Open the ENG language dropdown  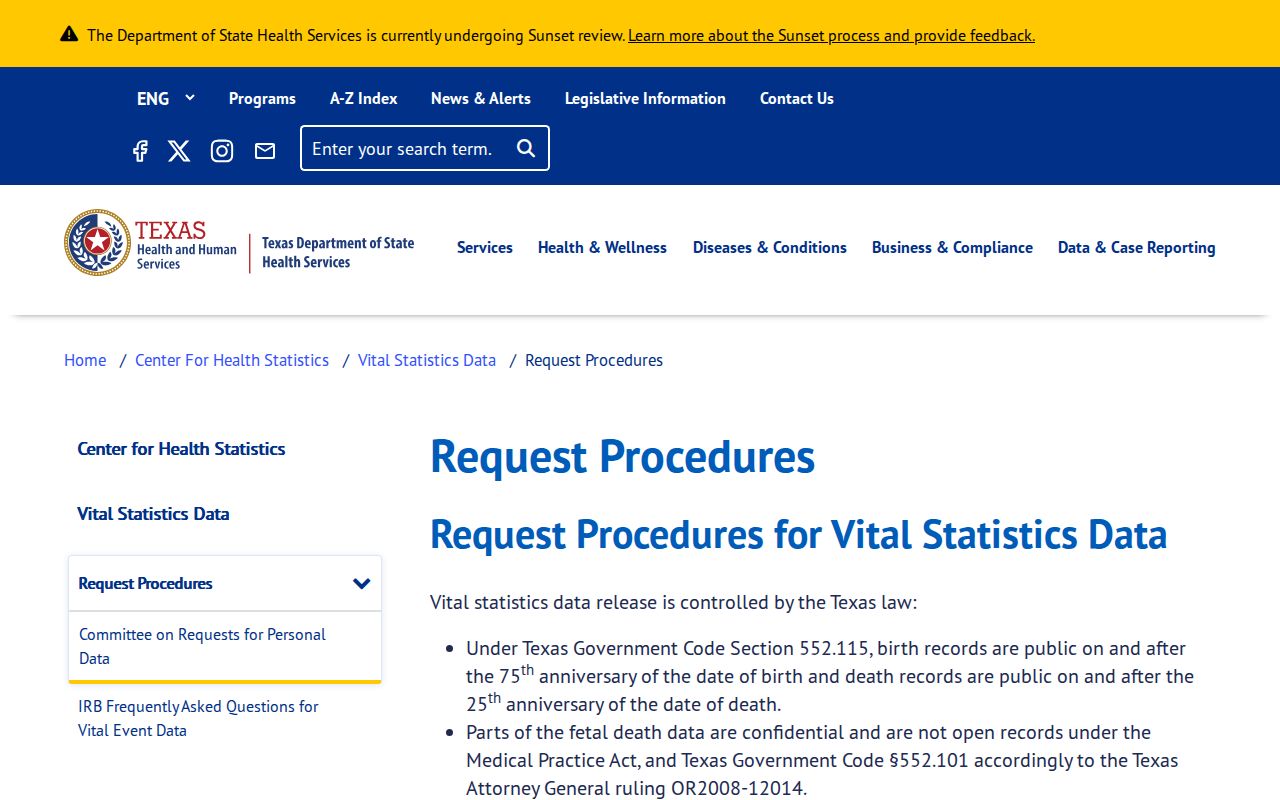point(166,98)
